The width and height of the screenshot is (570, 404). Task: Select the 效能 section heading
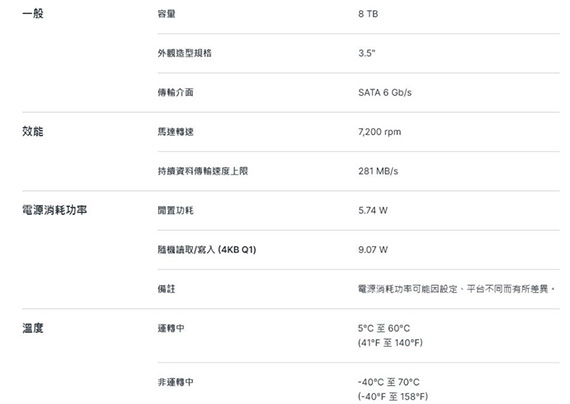33,131
